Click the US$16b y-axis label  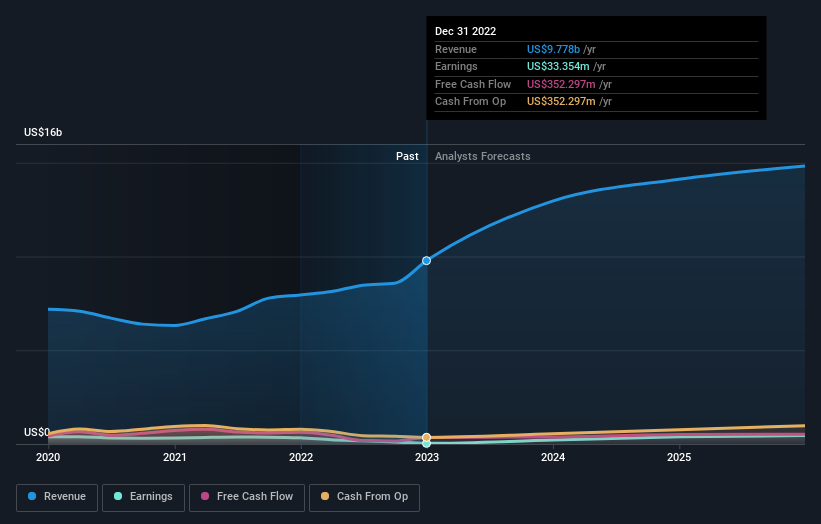[43, 132]
